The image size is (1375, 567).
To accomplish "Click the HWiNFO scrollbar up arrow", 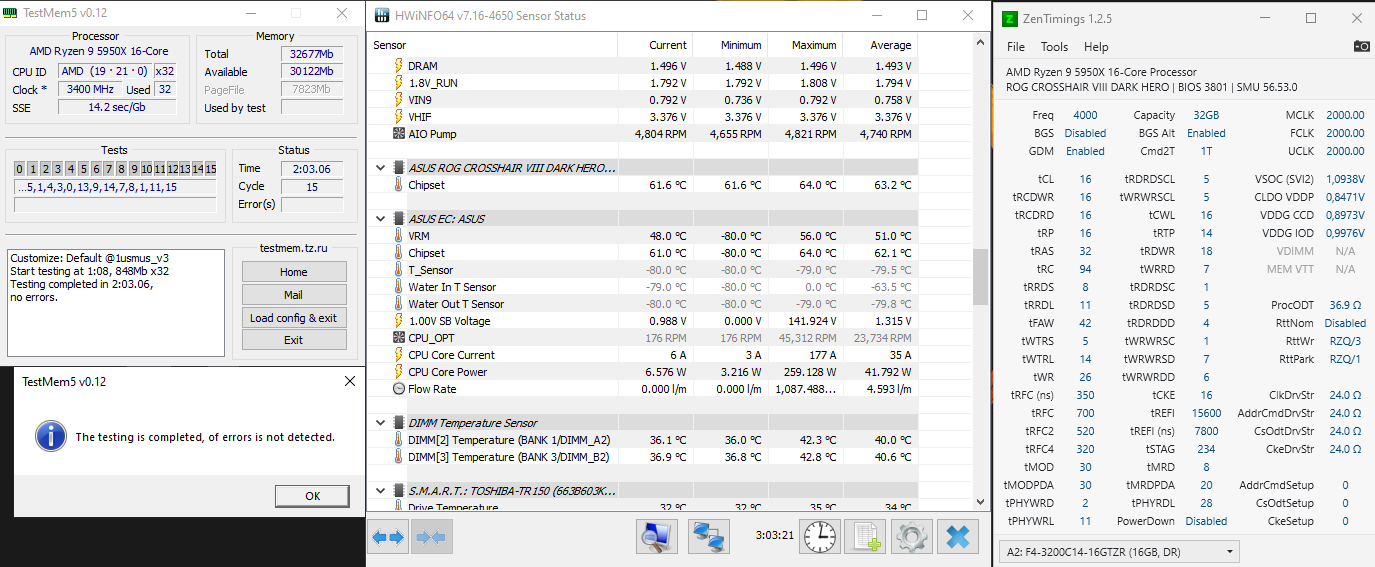I will pos(980,45).
